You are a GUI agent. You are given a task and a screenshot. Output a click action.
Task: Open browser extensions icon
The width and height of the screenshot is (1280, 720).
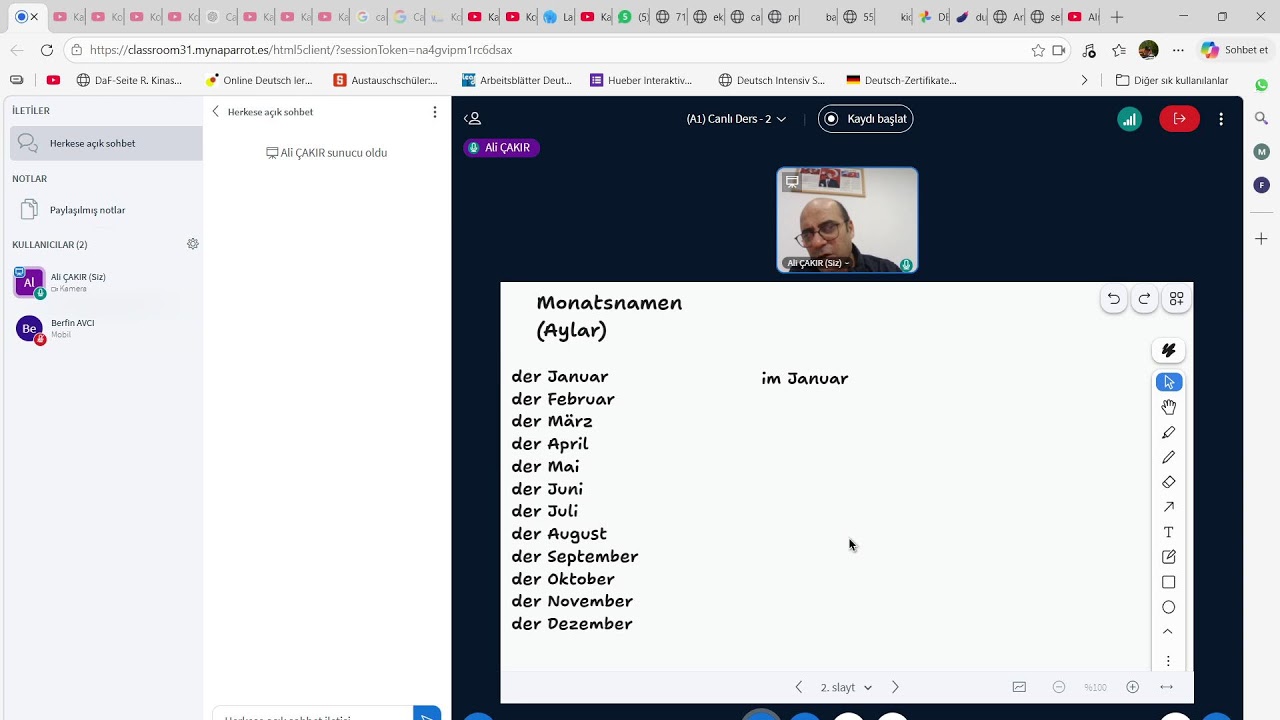1089,50
